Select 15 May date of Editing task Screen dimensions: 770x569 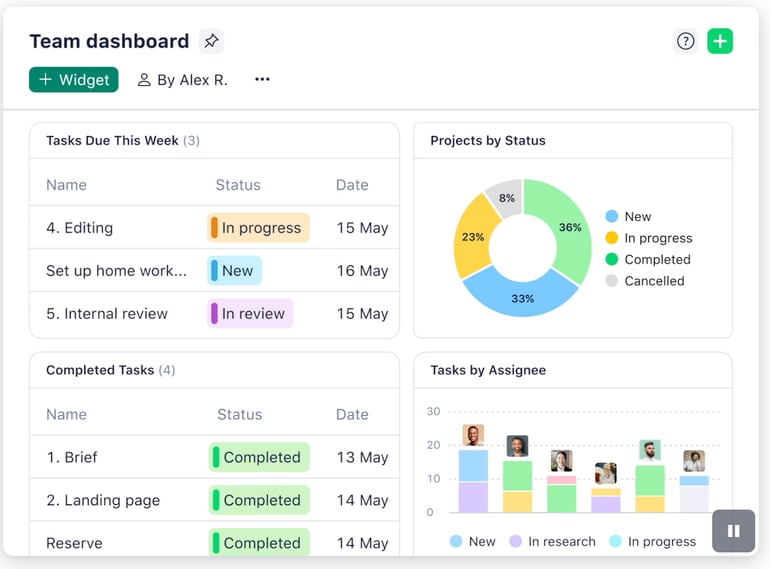362,228
